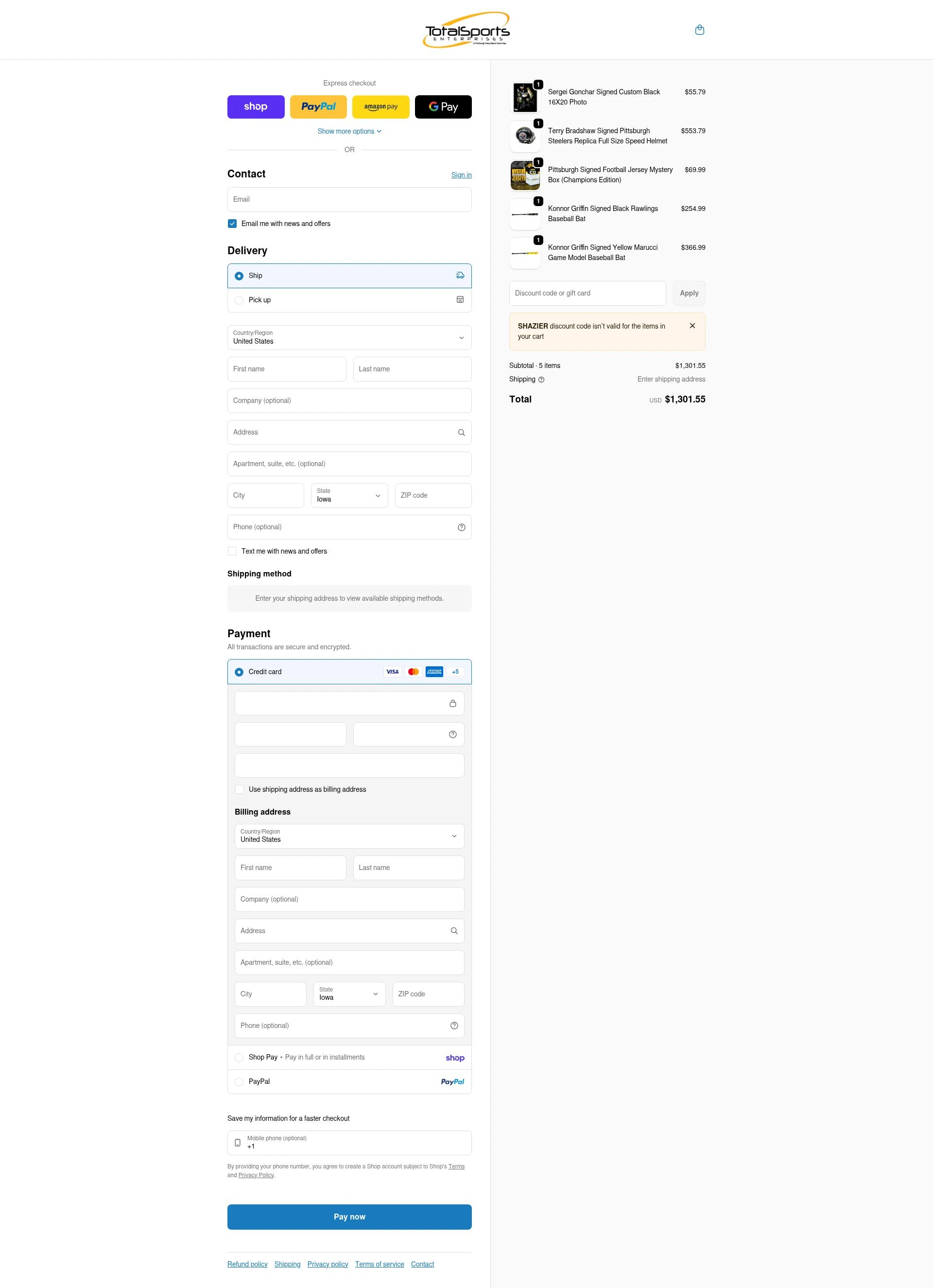Open the billing State dropdown showing Iowa
This screenshot has width=933, height=1288.
pyautogui.click(x=349, y=994)
